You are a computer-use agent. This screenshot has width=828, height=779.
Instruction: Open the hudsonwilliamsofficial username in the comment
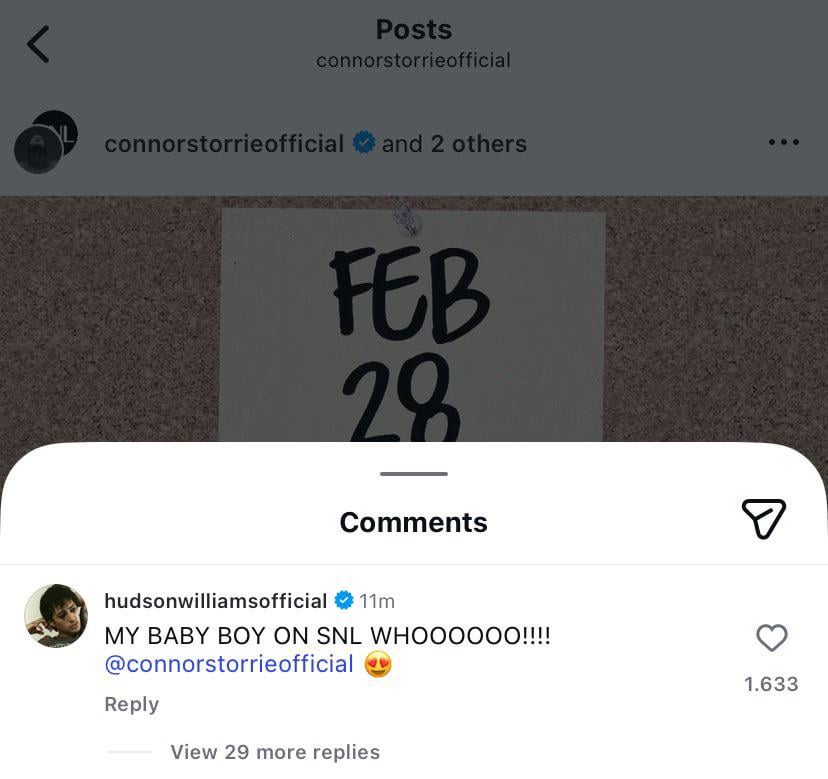coord(216,600)
